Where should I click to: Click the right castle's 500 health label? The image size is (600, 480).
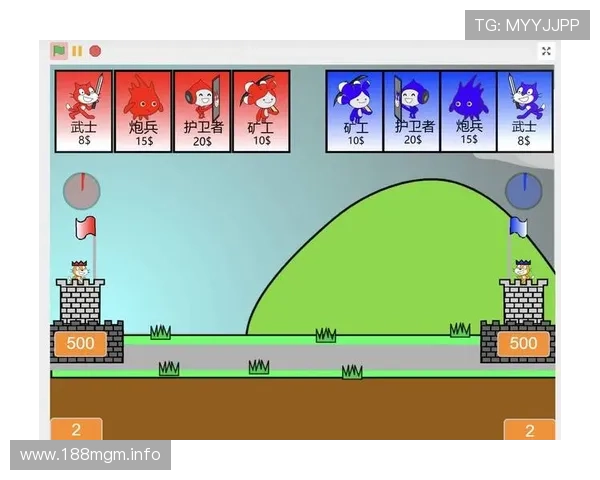[x=524, y=344]
